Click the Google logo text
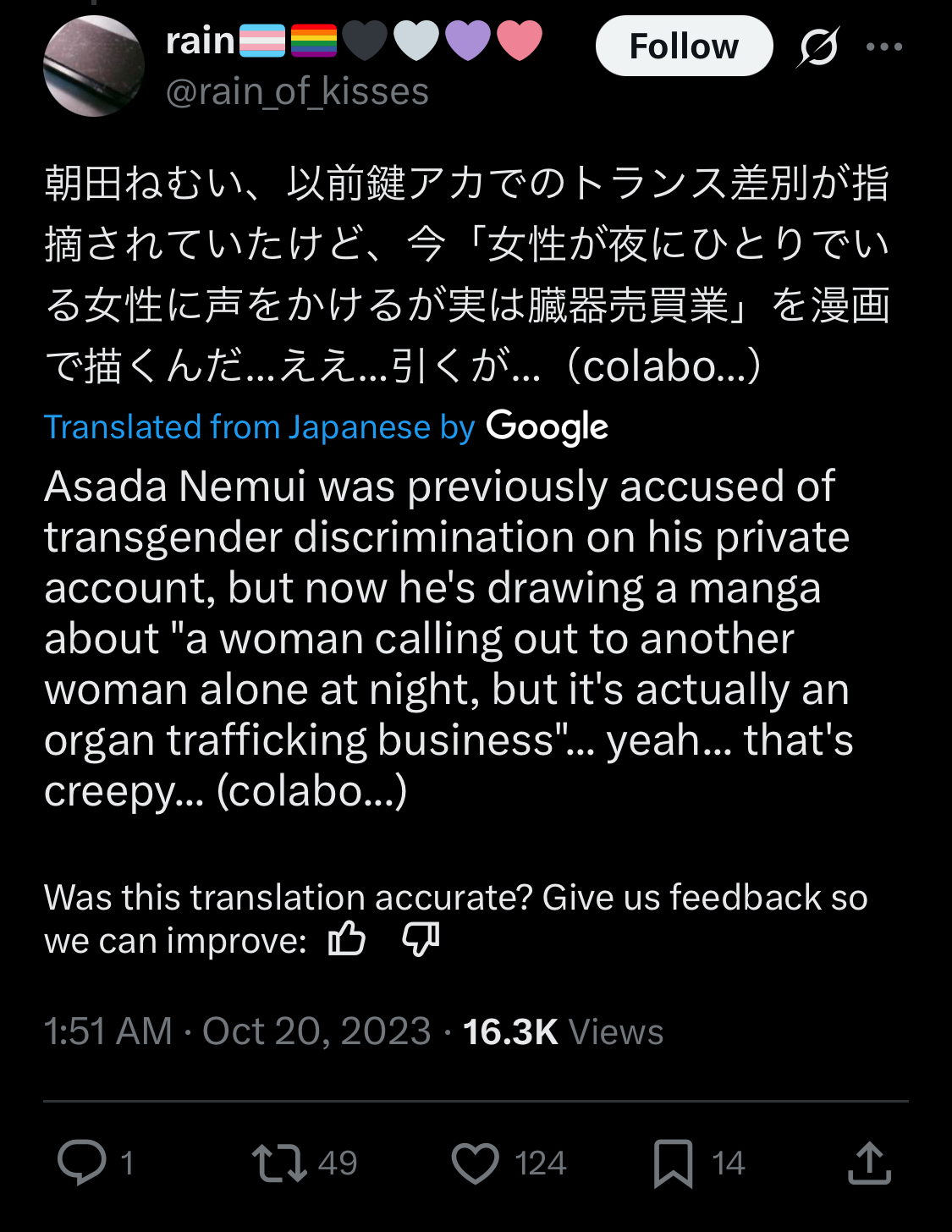The width and height of the screenshot is (952, 1232). point(547,427)
